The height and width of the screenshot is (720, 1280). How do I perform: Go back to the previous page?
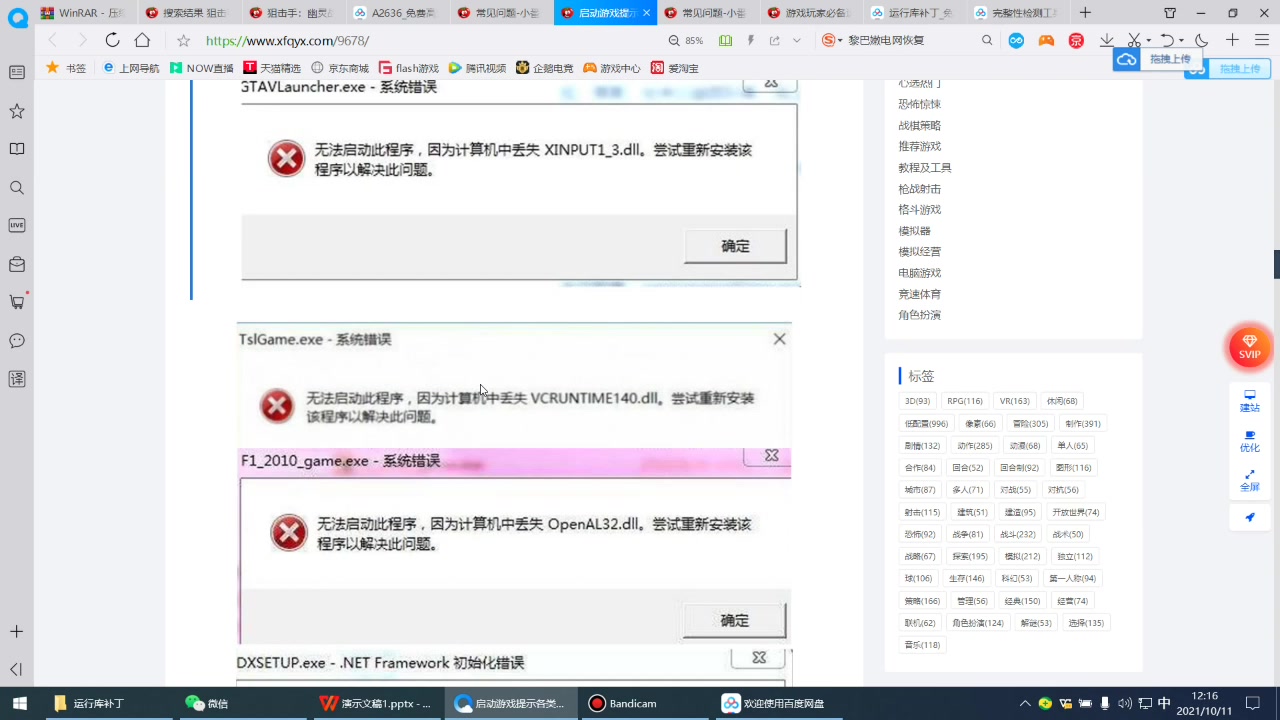[52, 40]
